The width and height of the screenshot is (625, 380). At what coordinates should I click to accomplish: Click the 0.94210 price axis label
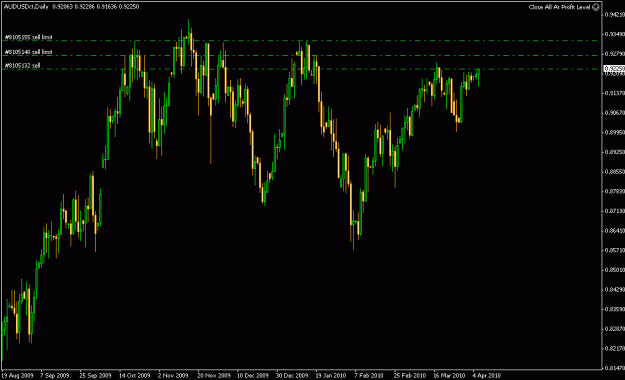615,14
